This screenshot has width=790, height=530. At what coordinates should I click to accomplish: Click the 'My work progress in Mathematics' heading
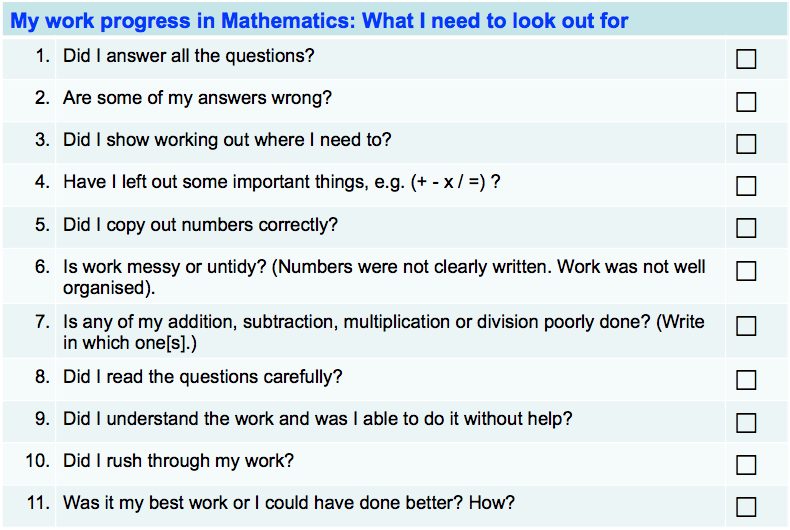point(319,20)
